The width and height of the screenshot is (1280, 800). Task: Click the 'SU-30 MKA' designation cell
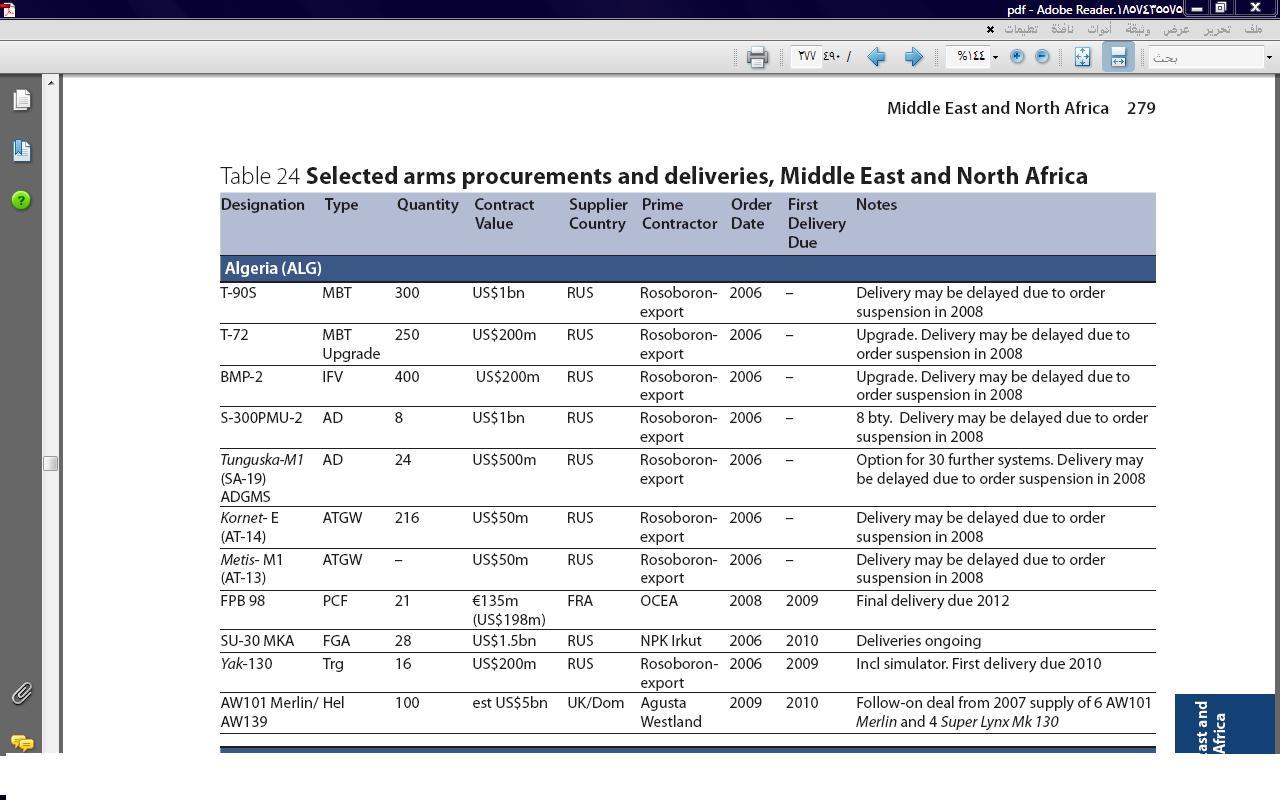[257, 641]
